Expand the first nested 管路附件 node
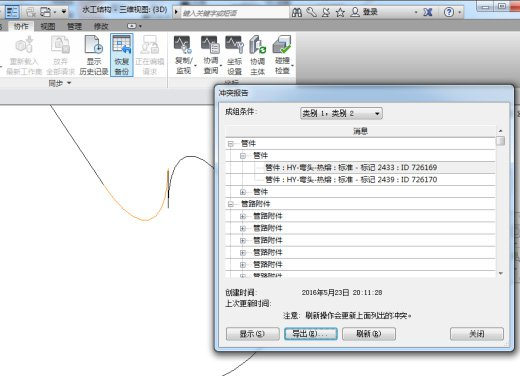Image resolution: width=520 pixels, height=376 pixels. [x=243, y=216]
